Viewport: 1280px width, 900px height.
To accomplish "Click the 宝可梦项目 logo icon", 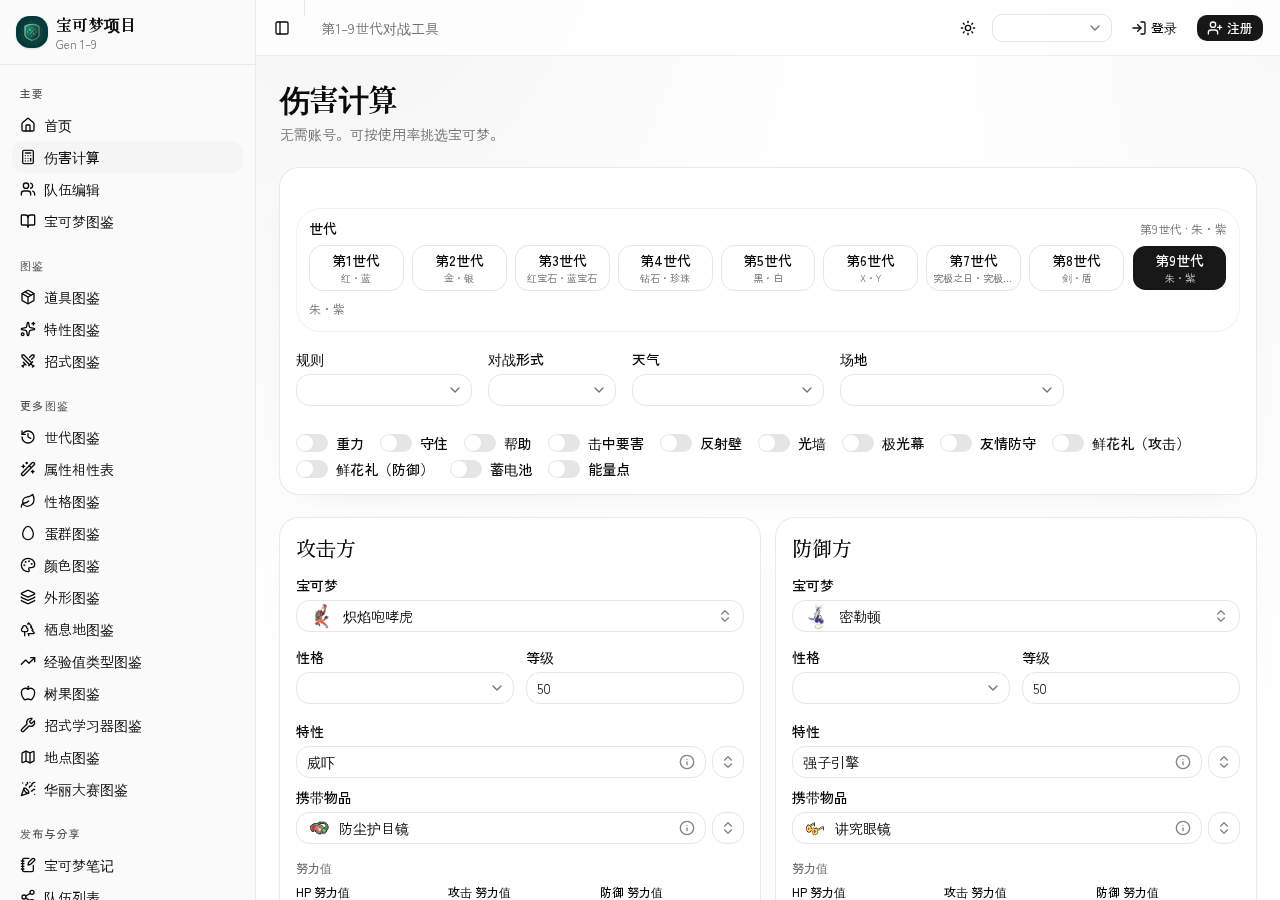I will click(32, 32).
